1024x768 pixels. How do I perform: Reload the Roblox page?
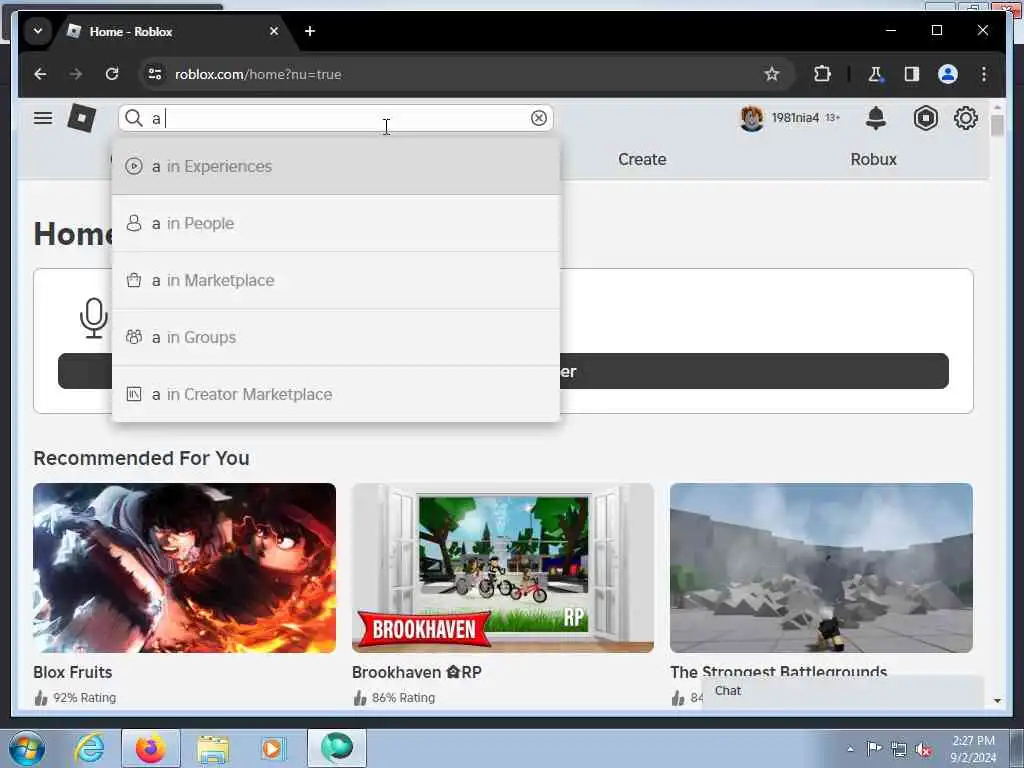112,74
